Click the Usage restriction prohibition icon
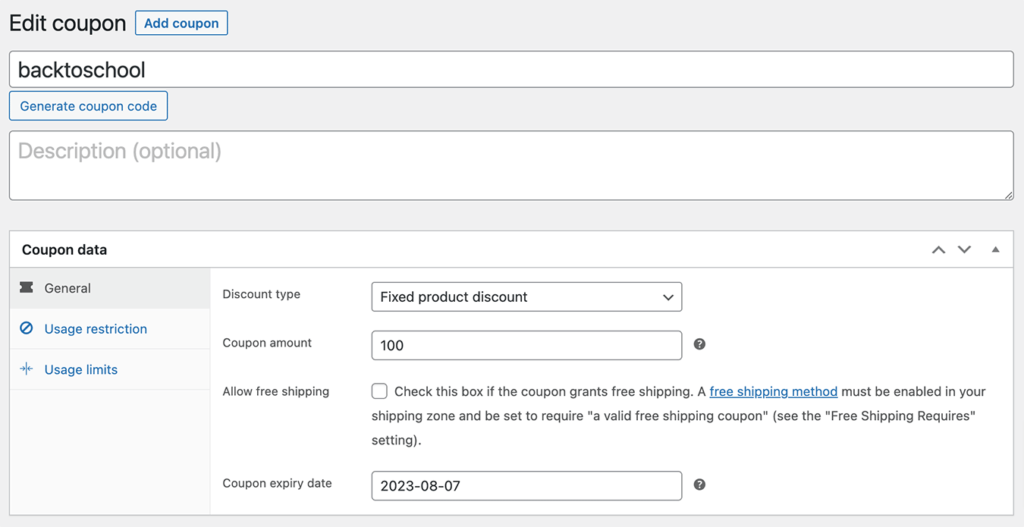Screen dimensions: 1024x527 [x=26, y=328]
